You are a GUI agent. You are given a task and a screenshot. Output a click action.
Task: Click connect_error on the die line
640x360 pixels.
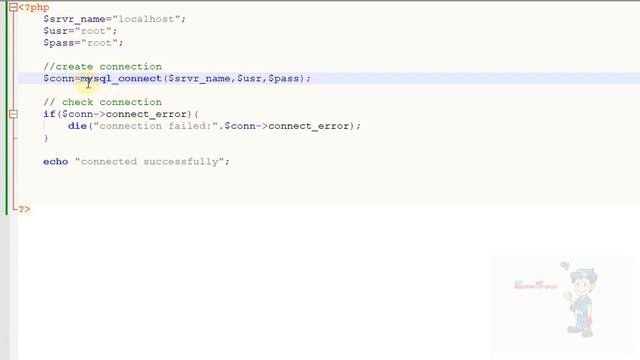point(309,126)
